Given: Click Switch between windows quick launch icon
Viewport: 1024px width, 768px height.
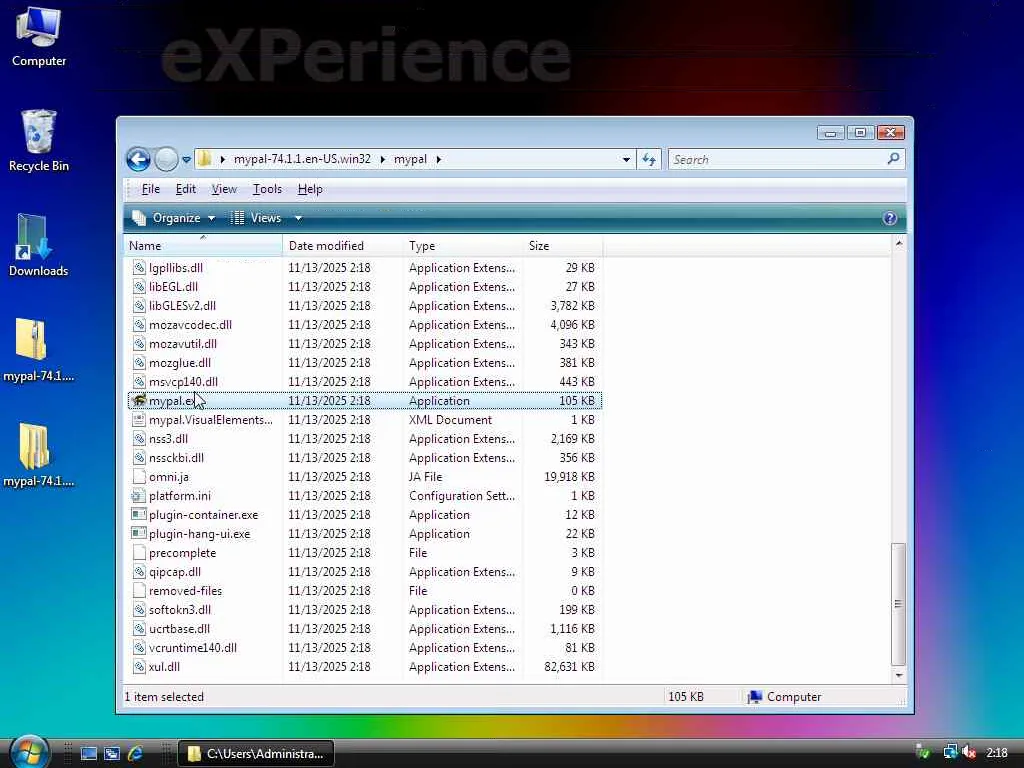Looking at the screenshot, I should tap(112, 754).
